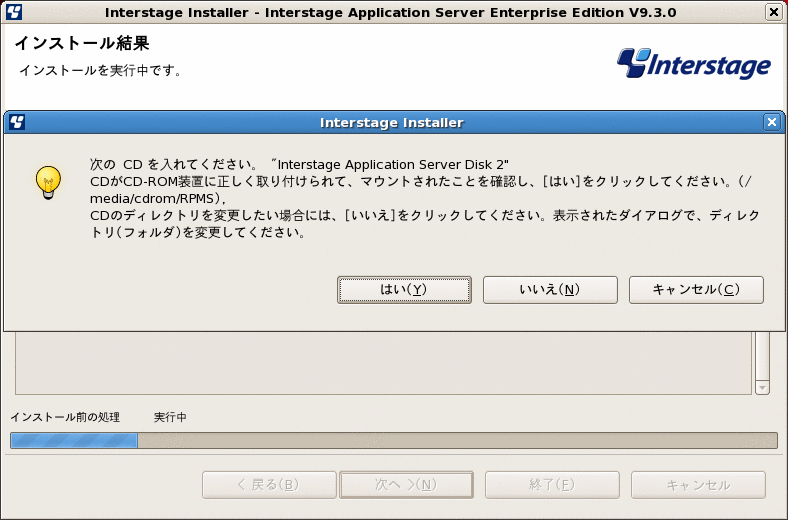
Task: Click the インストール前の処理 status label
Action: 65,417
